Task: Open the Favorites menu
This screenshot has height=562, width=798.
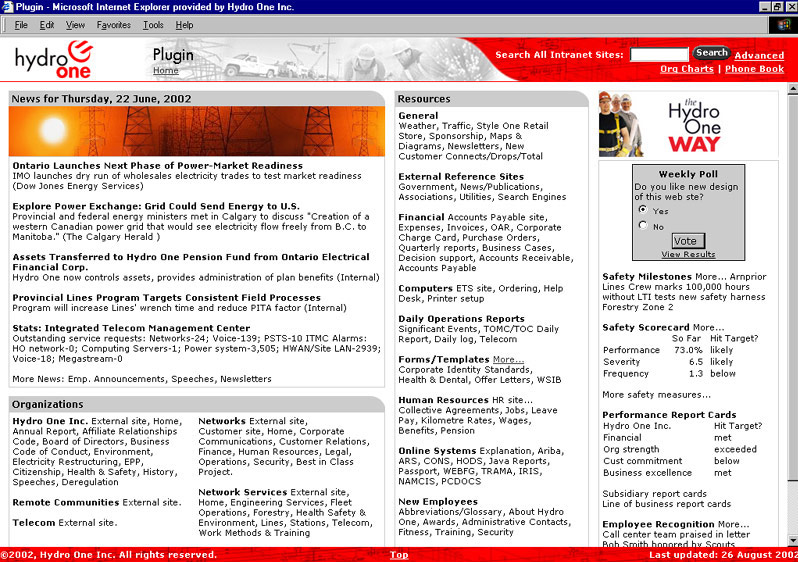Action: 113,25
